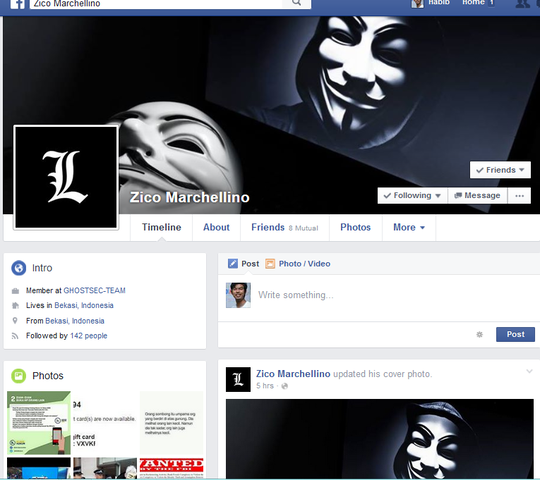Open the L profile picture
540x480 pixels.
point(66,177)
